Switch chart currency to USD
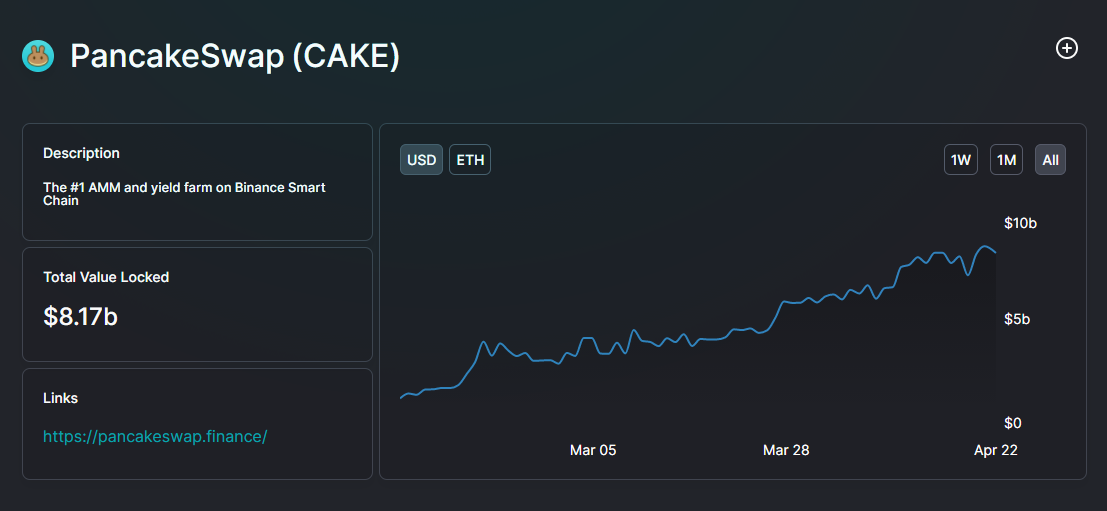The image size is (1107, 511). [x=421, y=160]
